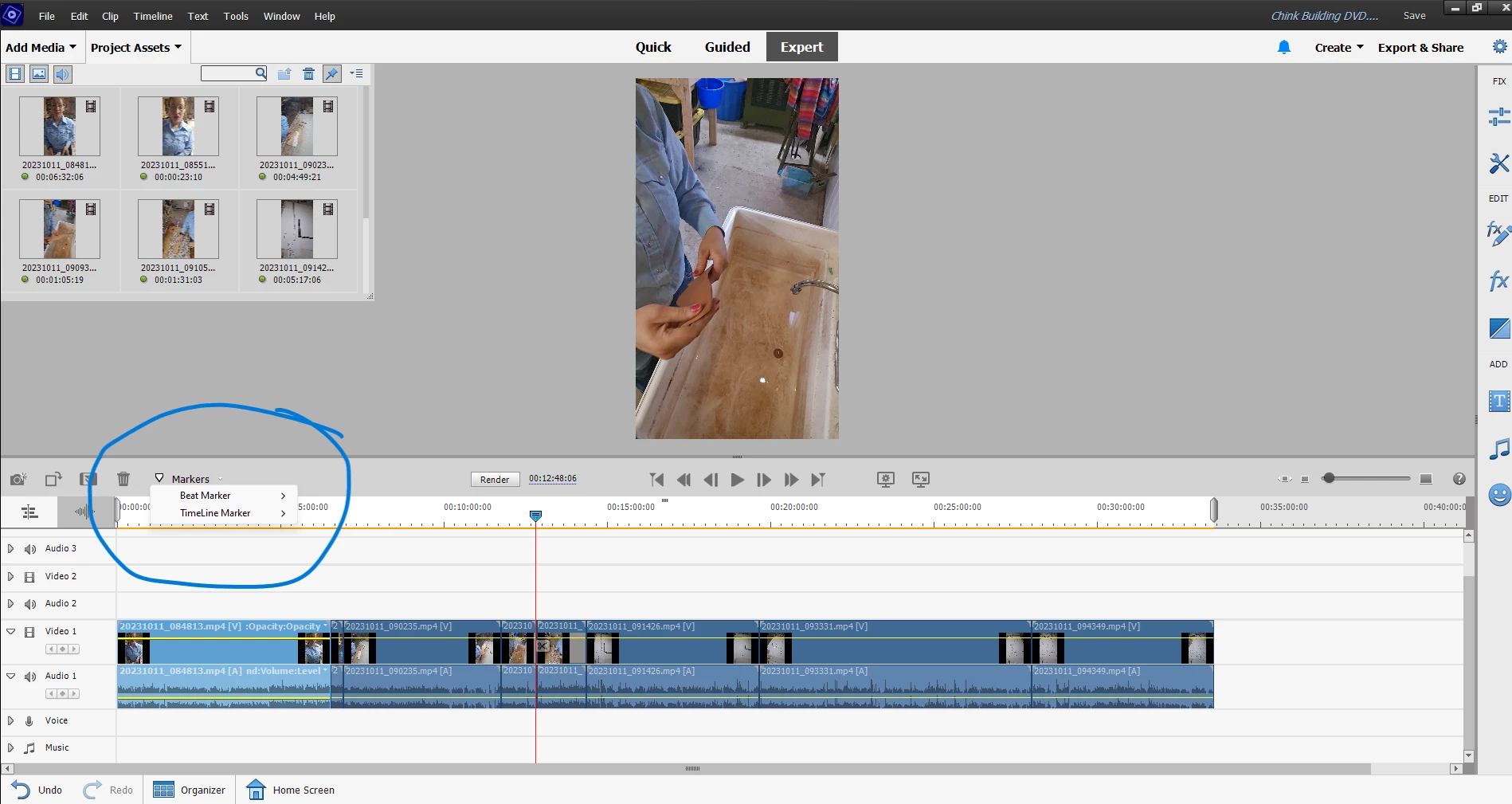Create a new folder in Project Assets
Image resolution: width=1512 pixels, height=804 pixels.
coord(284,74)
